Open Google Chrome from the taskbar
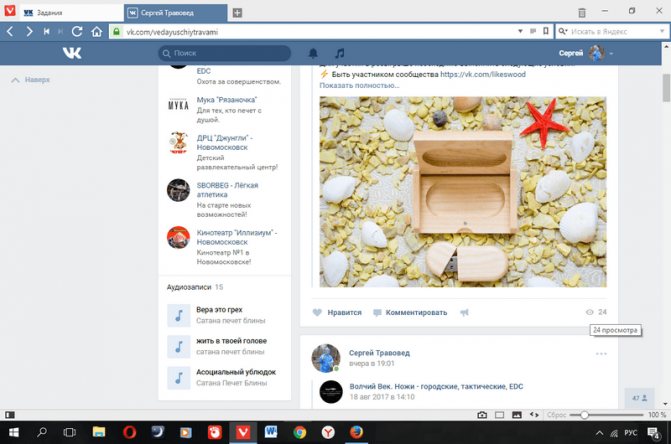The width and height of the screenshot is (671, 444). (300, 433)
